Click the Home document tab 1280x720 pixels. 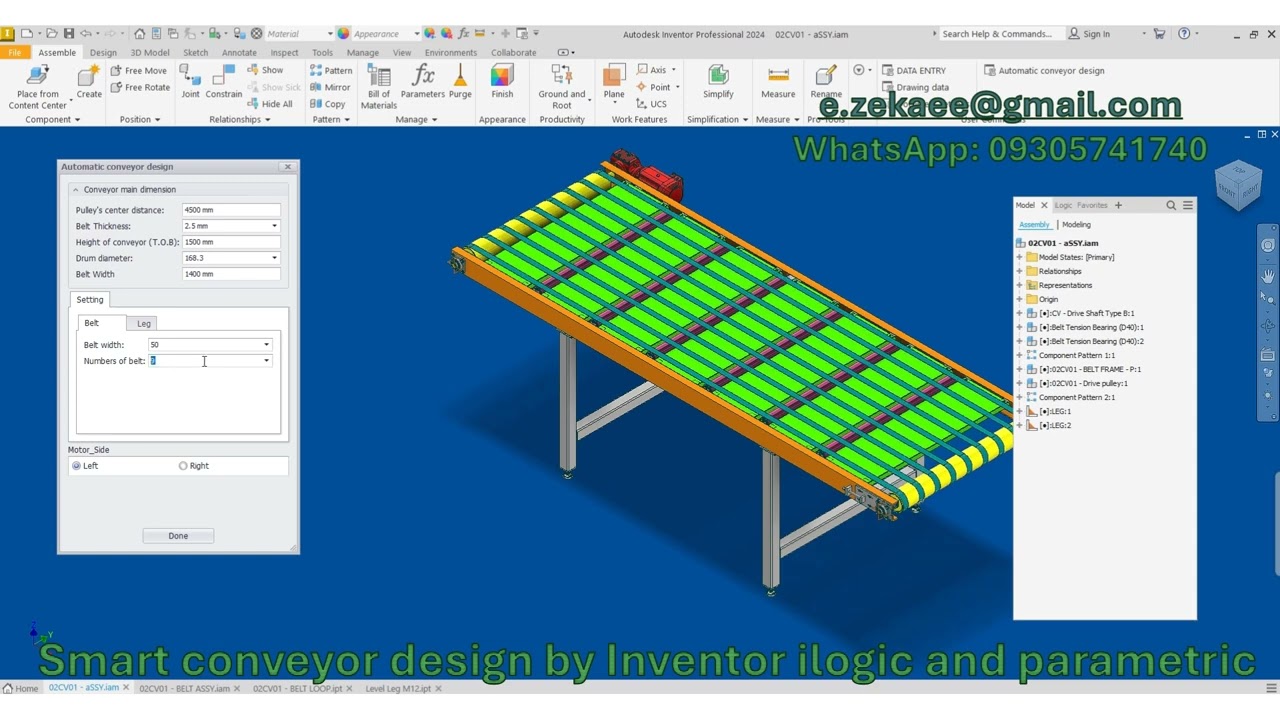20,689
